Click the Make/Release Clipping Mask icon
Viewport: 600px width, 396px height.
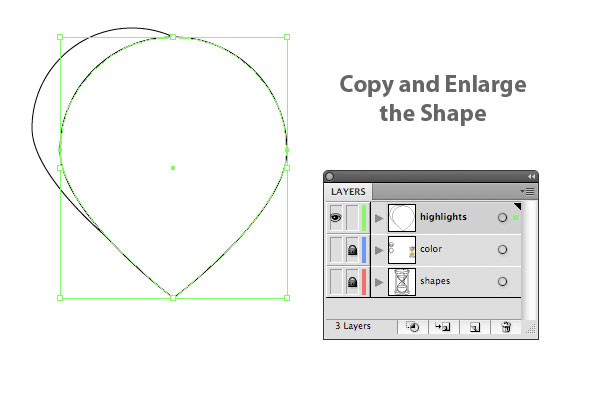(412, 327)
